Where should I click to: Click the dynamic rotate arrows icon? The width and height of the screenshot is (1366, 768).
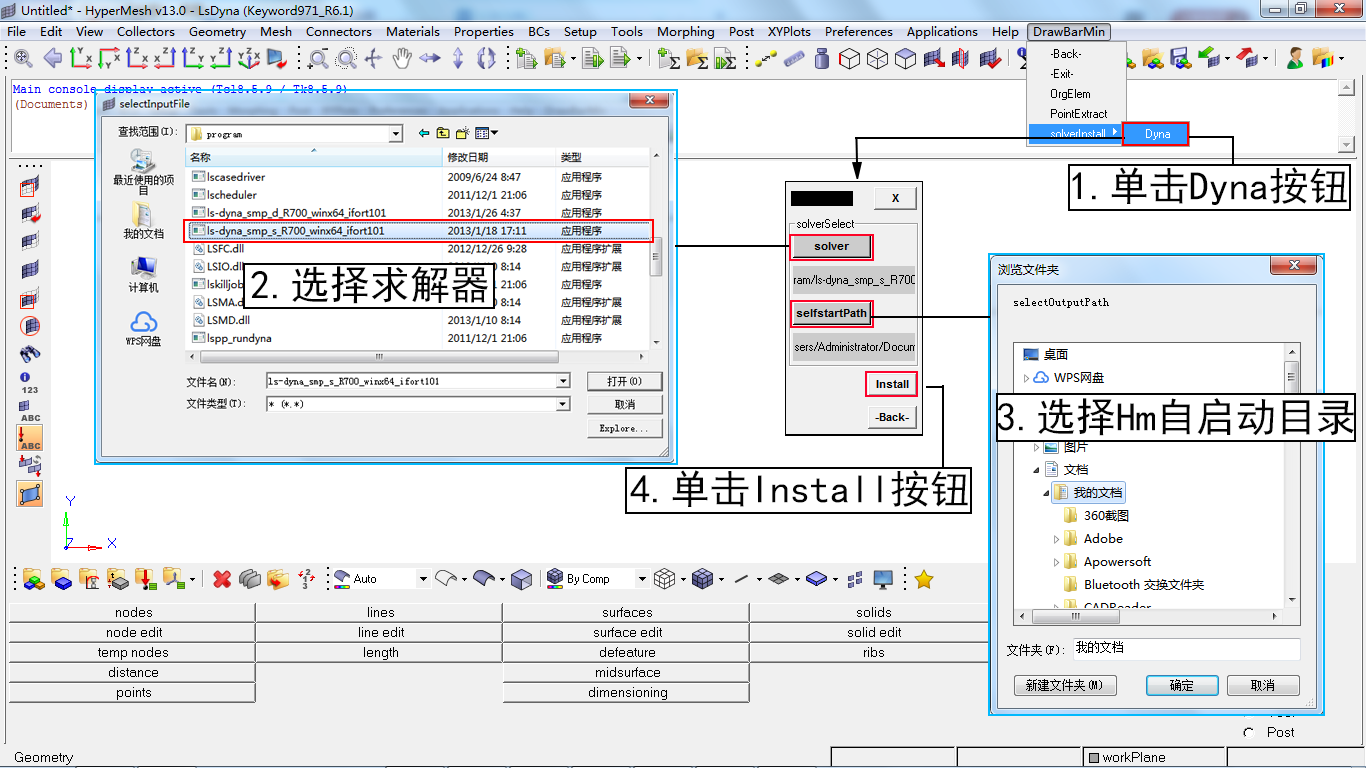487,60
